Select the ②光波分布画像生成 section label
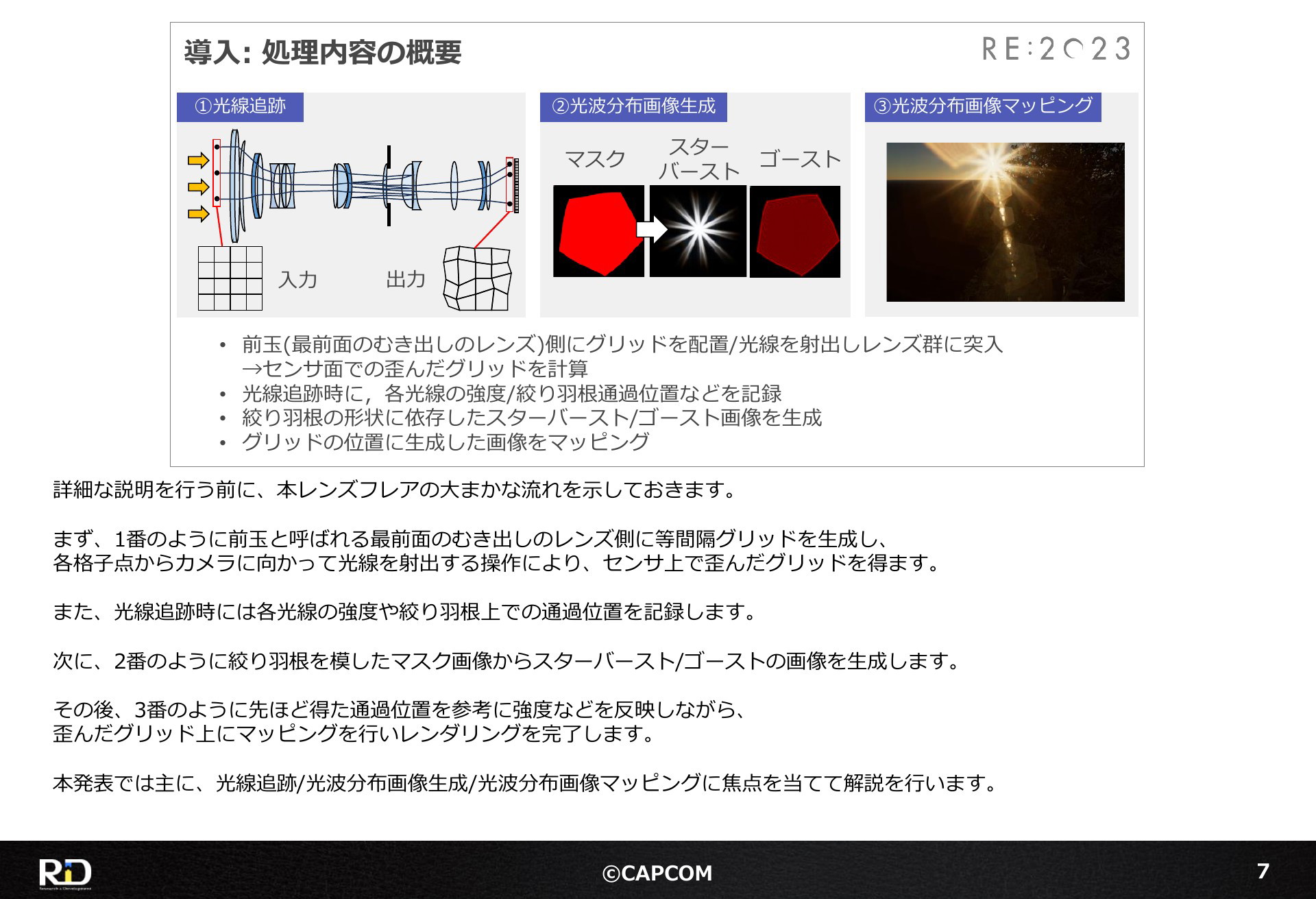The image size is (1316, 899). pos(633,106)
